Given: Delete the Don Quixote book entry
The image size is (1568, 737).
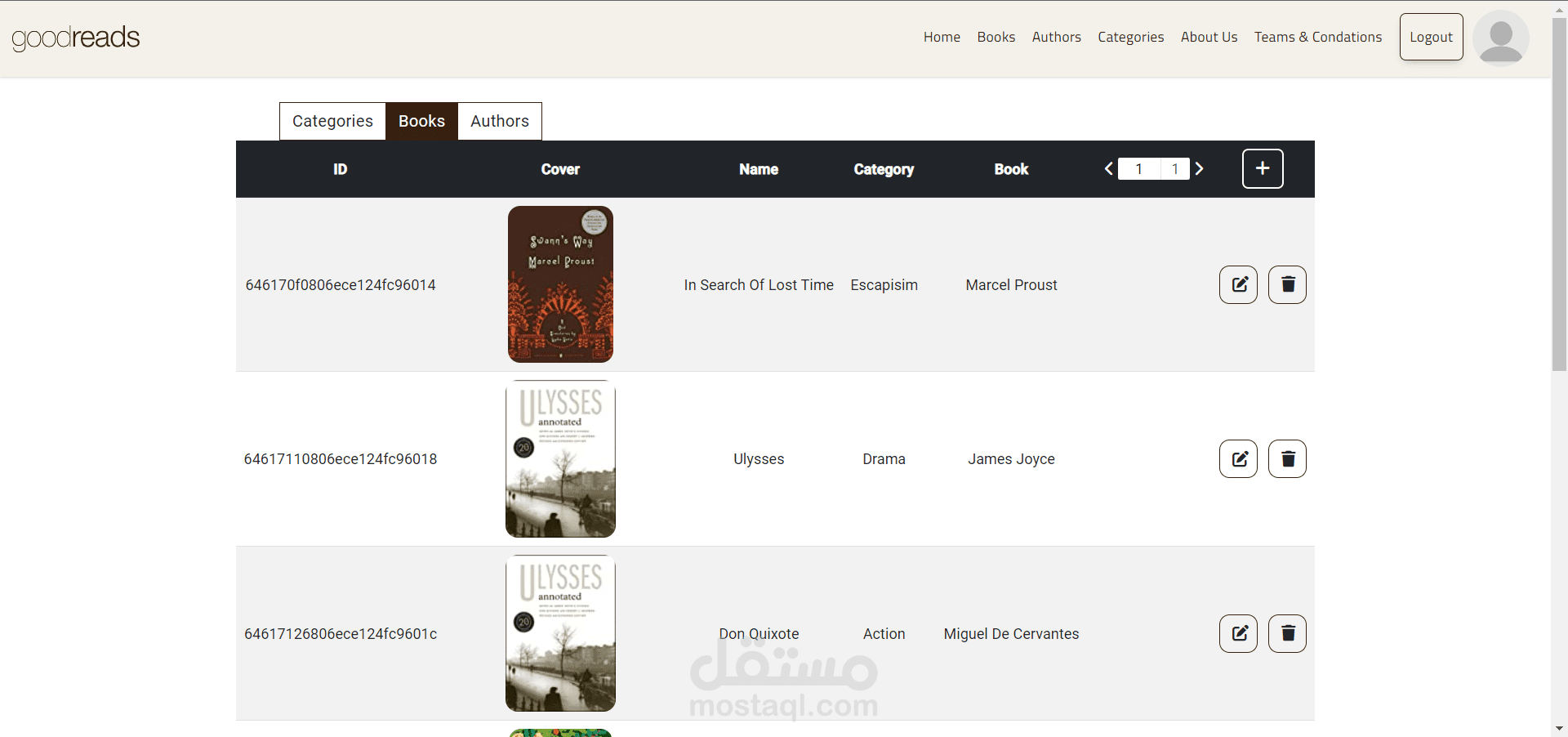Looking at the screenshot, I should click(x=1287, y=633).
